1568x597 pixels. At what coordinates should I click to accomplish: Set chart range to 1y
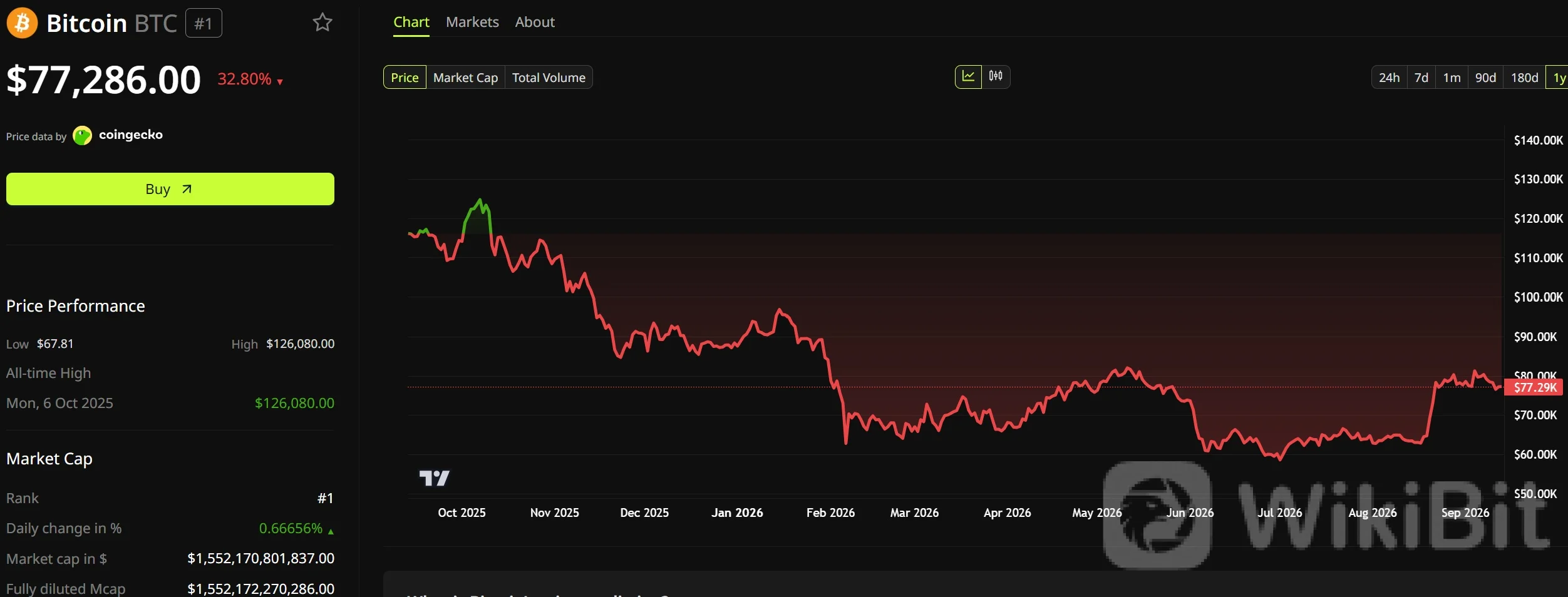[1558, 78]
